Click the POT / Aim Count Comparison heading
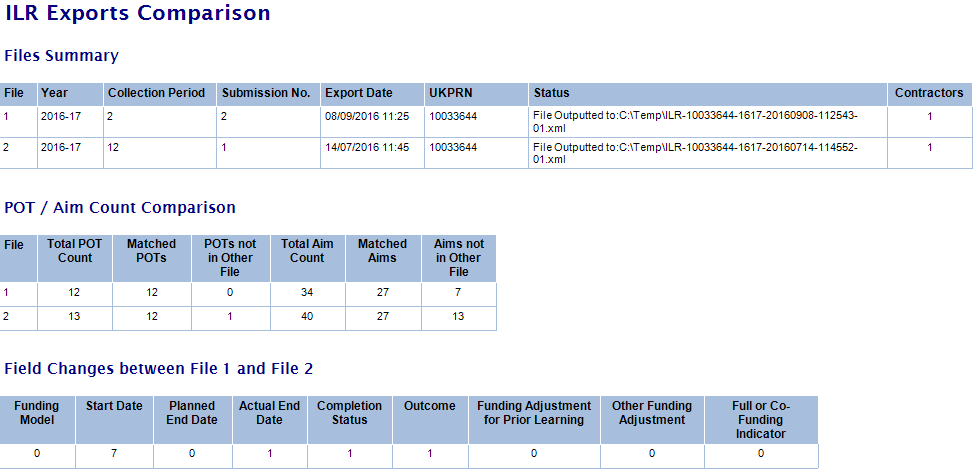 (120, 208)
